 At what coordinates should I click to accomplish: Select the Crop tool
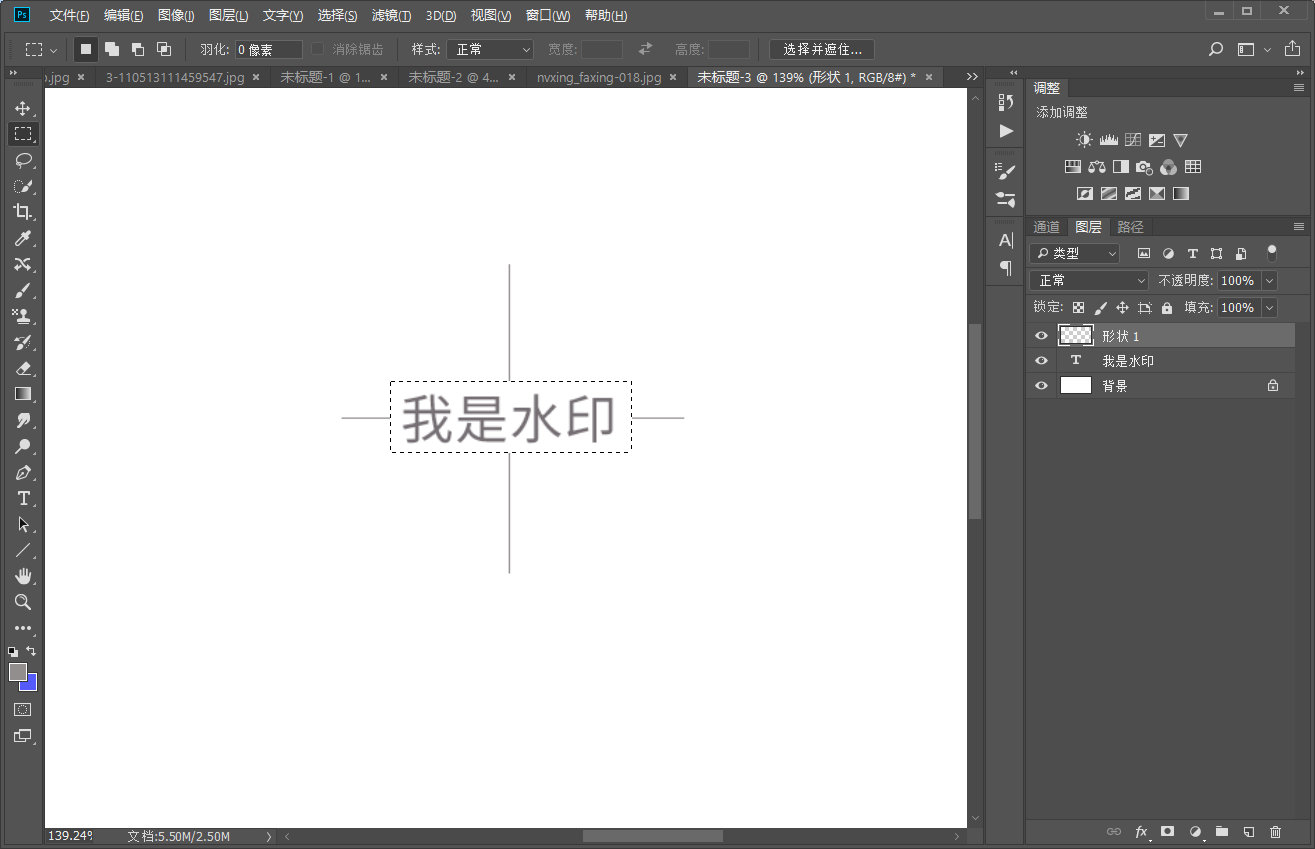pos(22,212)
